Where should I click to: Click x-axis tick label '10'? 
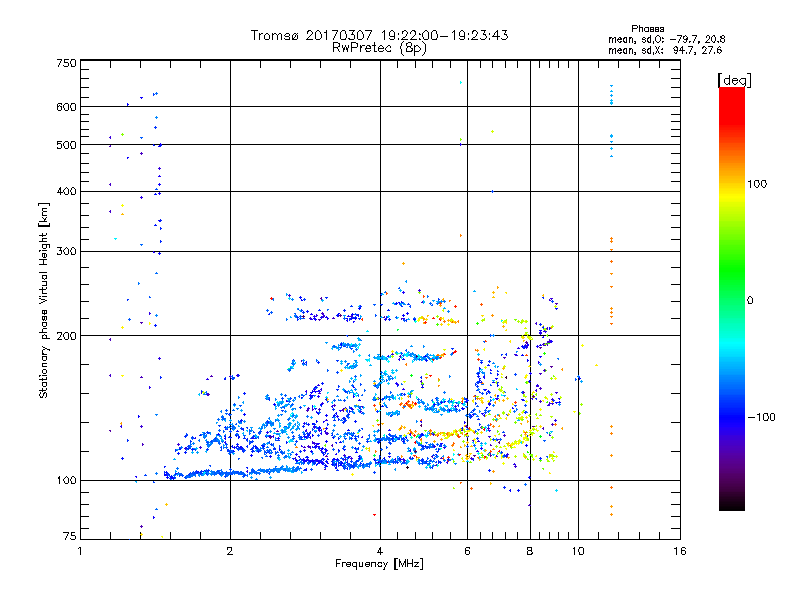578,551
